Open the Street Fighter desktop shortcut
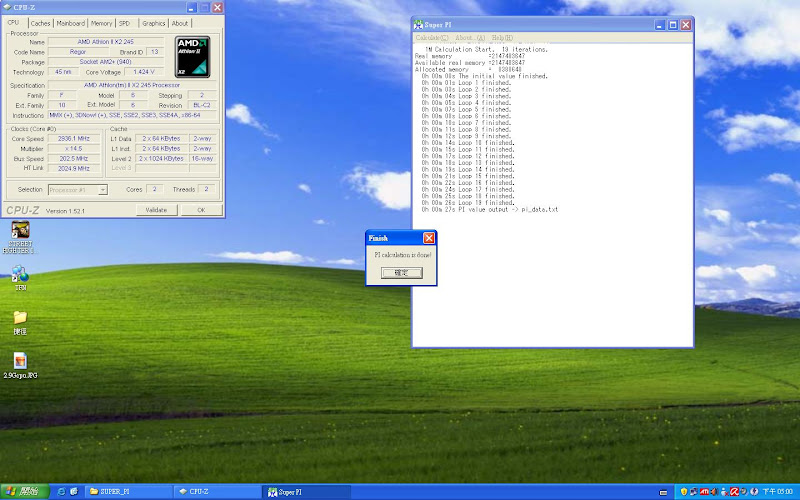Image resolution: width=800 pixels, height=500 pixels. (20, 237)
